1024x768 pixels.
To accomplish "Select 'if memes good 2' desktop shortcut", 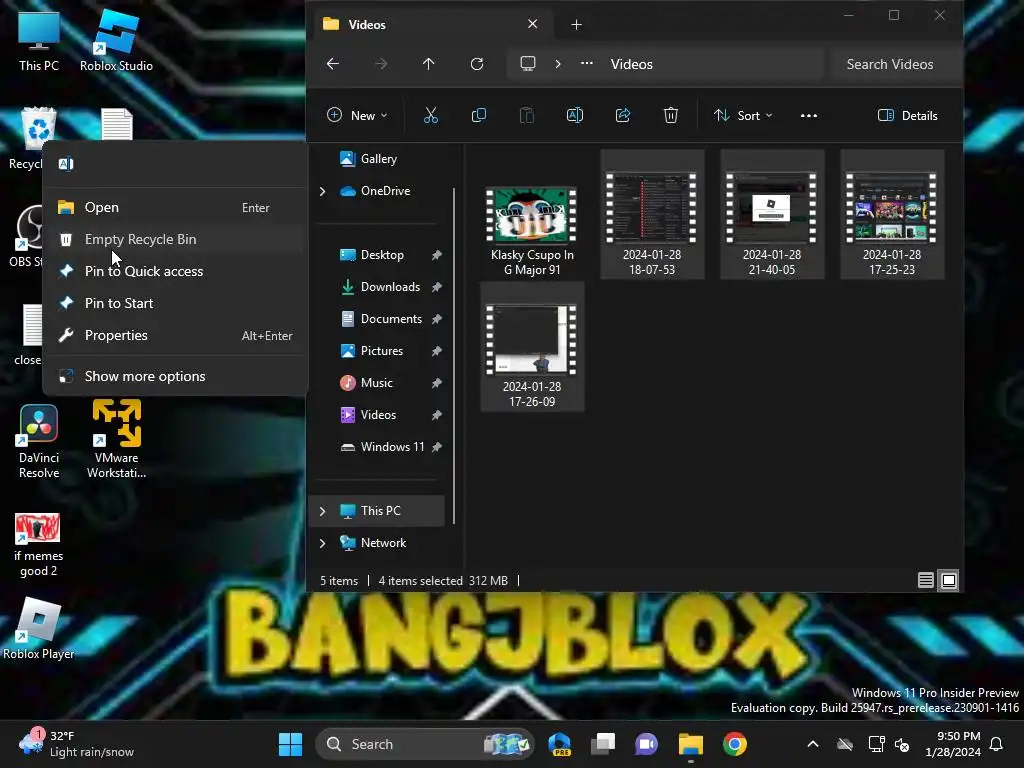I will [x=39, y=545].
